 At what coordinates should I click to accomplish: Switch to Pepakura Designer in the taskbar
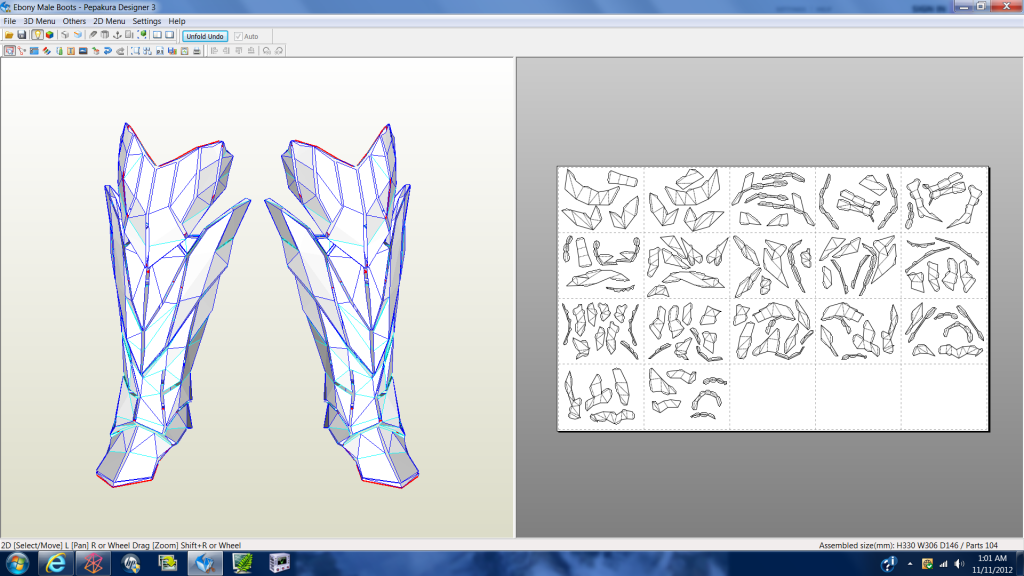(x=205, y=563)
